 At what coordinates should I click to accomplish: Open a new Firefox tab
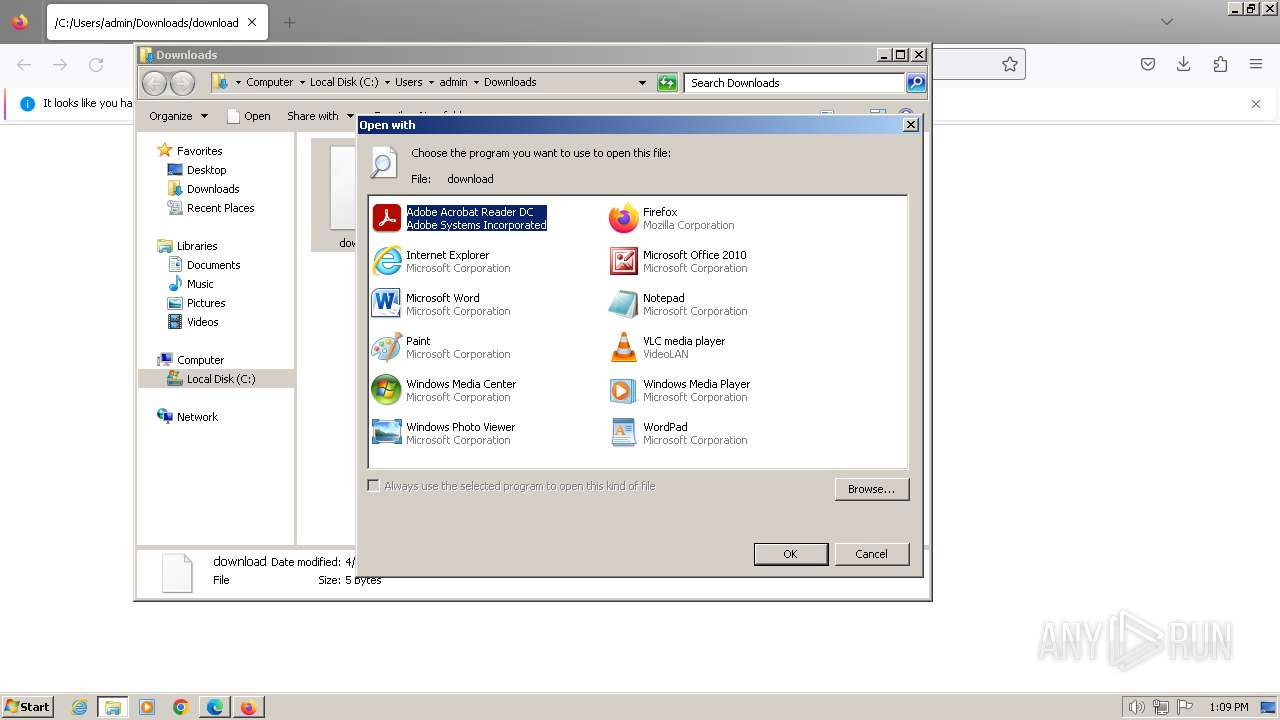pos(289,22)
